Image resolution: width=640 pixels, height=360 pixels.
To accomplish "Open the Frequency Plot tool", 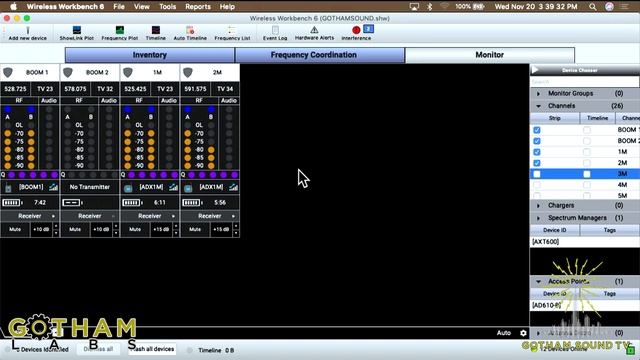I will click(x=120, y=30).
